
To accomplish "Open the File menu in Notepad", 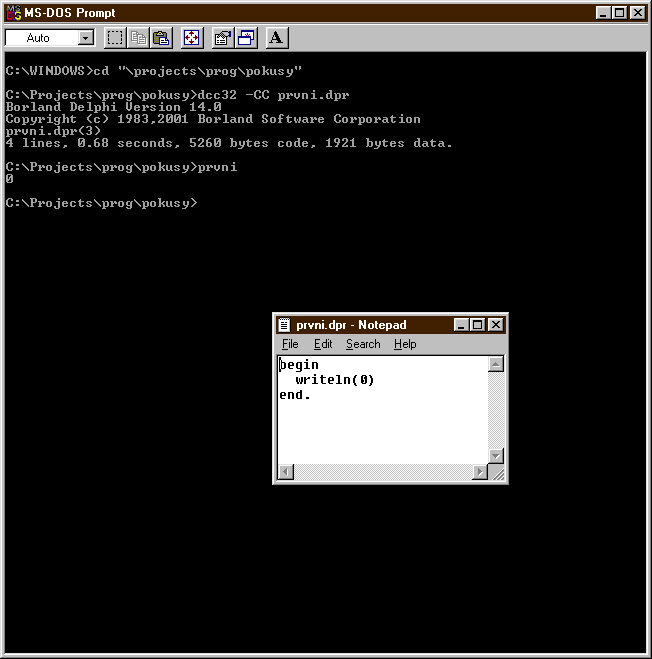I will pos(290,344).
